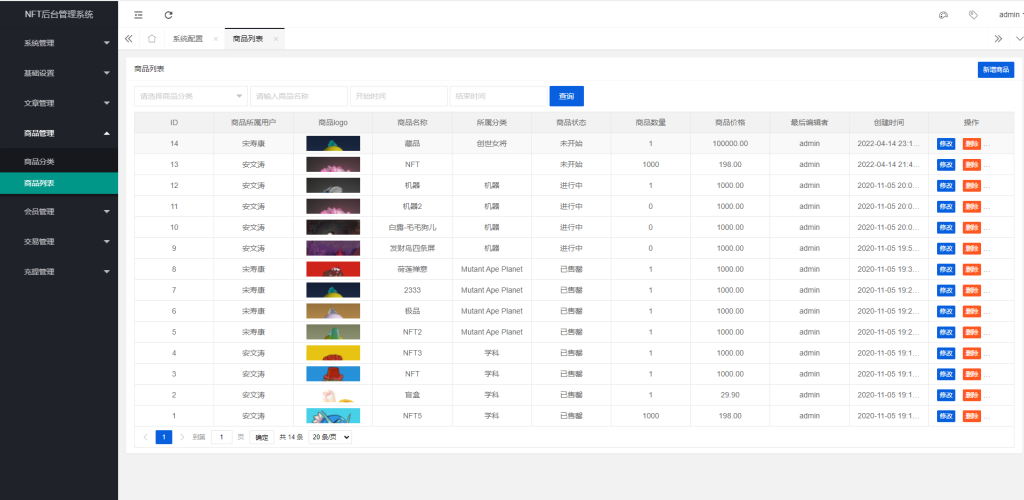1024x500 pixels.
Task: Go to the home tab icon
Action: click(x=151, y=39)
